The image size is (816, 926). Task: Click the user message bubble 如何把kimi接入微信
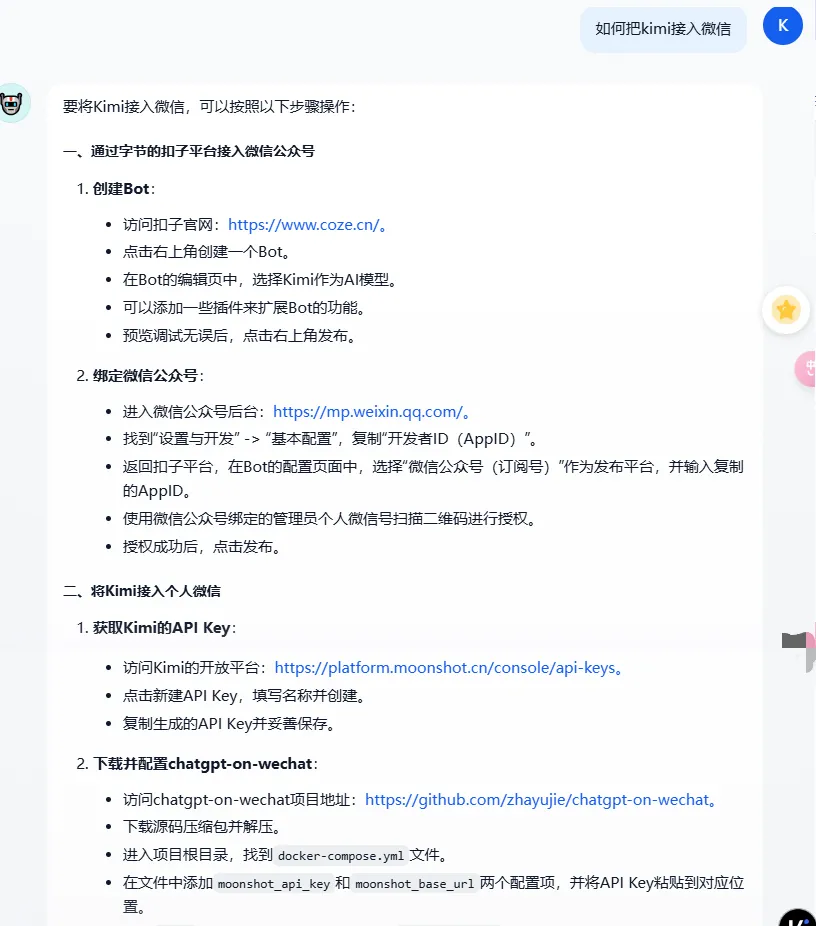663,29
